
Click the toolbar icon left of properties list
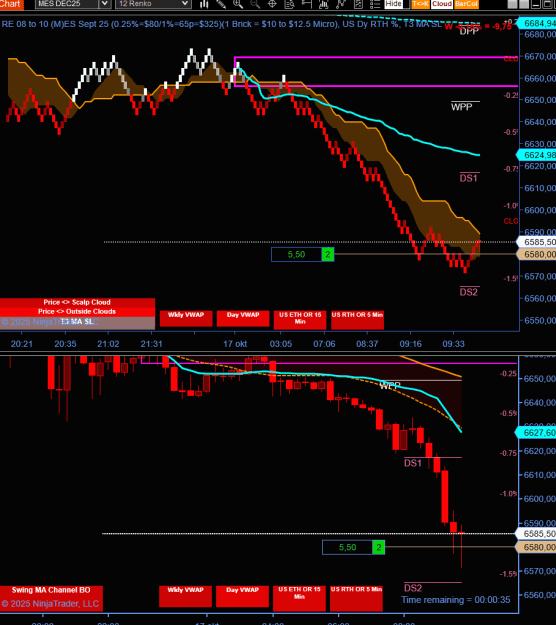click(x=358, y=4)
